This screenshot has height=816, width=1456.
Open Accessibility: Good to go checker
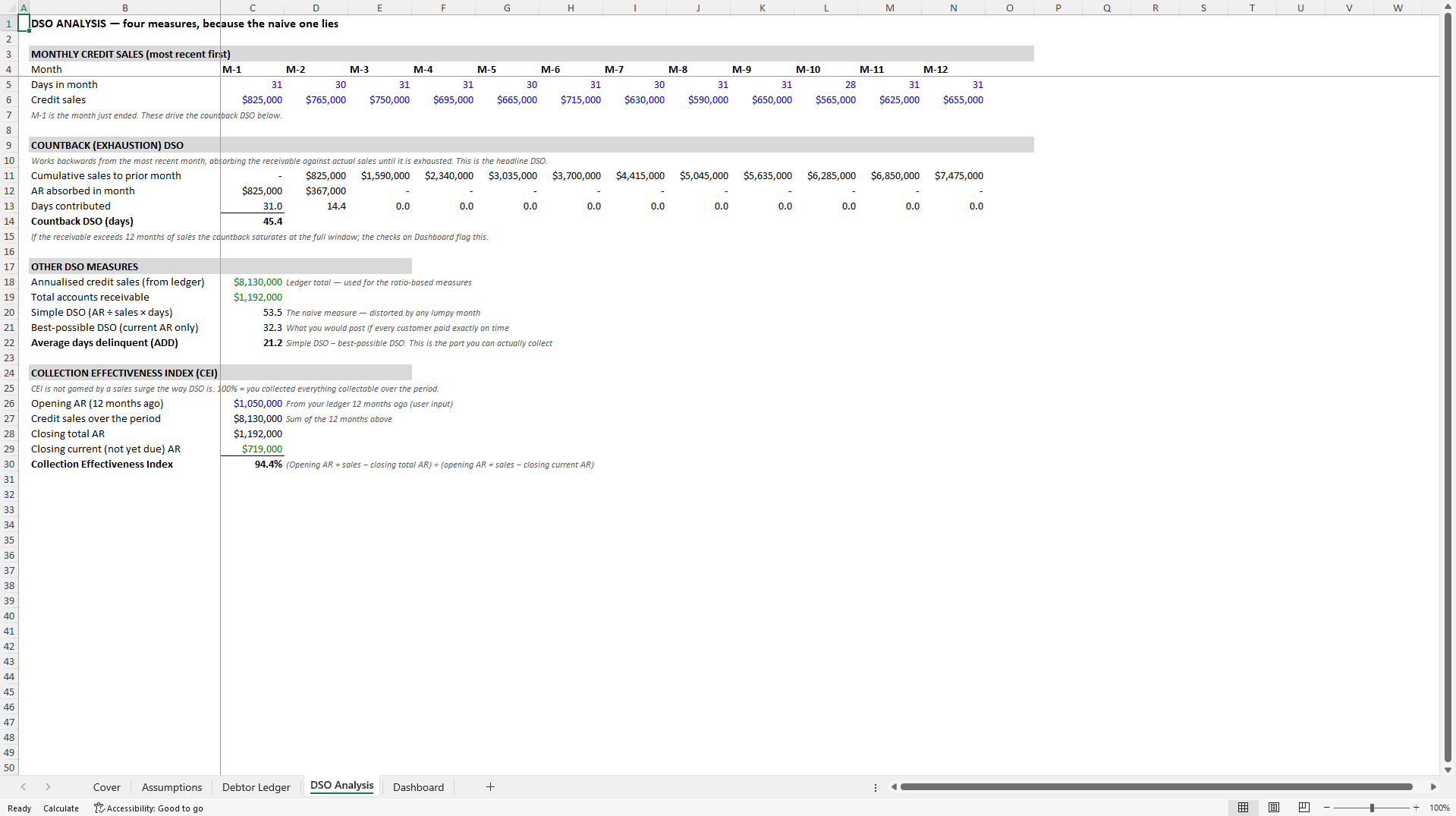(149, 808)
